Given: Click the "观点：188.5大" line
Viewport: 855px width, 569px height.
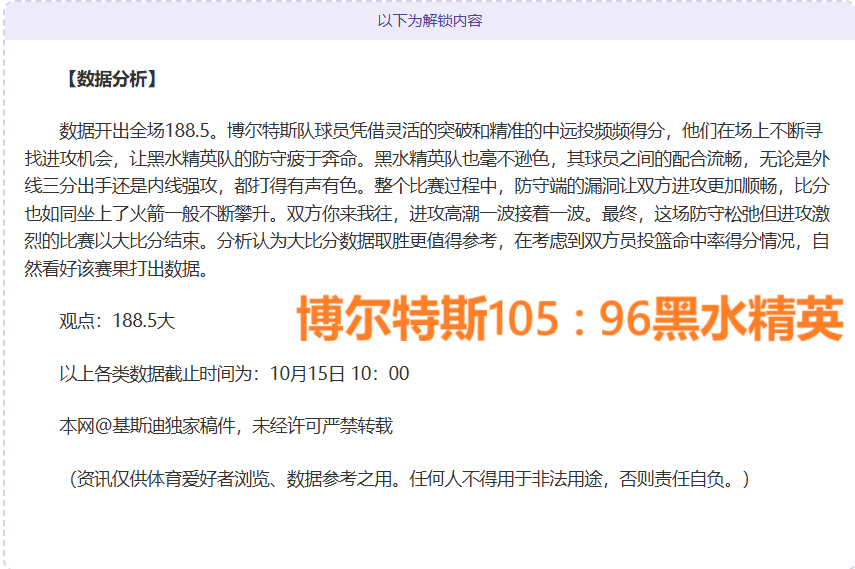Looking at the screenshot, I should 117,321.
